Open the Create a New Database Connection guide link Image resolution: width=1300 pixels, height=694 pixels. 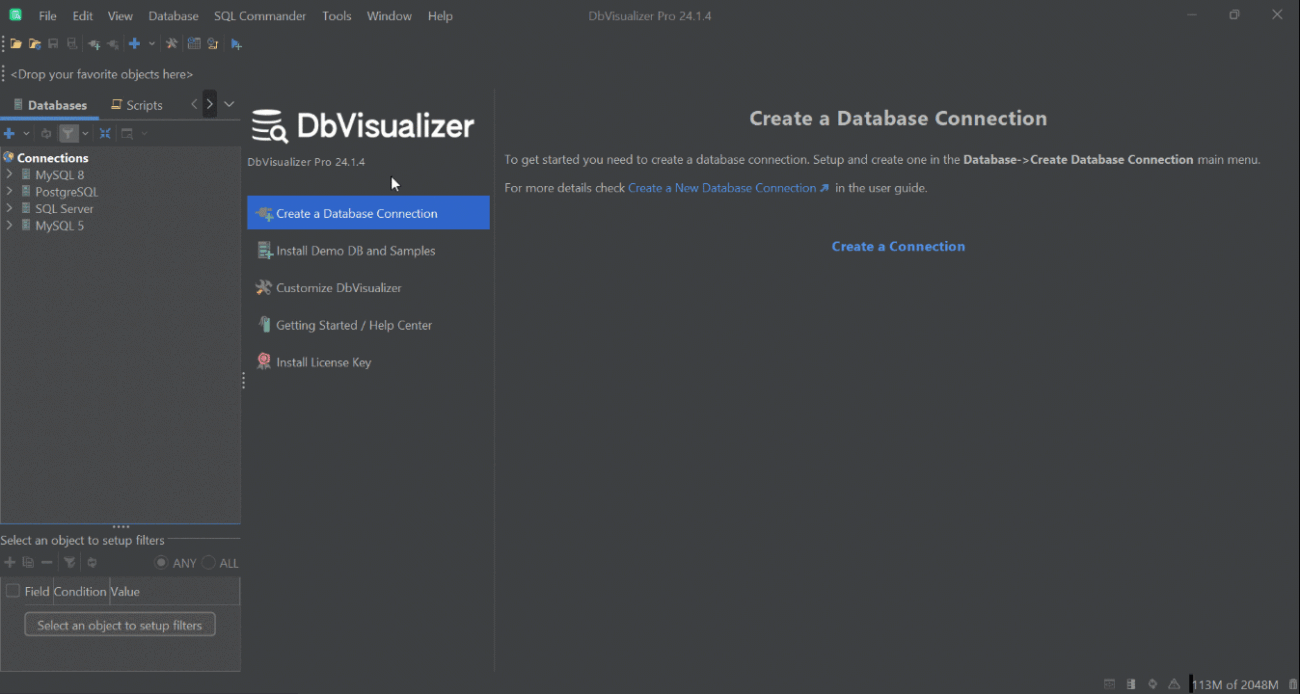click(728, 188)
